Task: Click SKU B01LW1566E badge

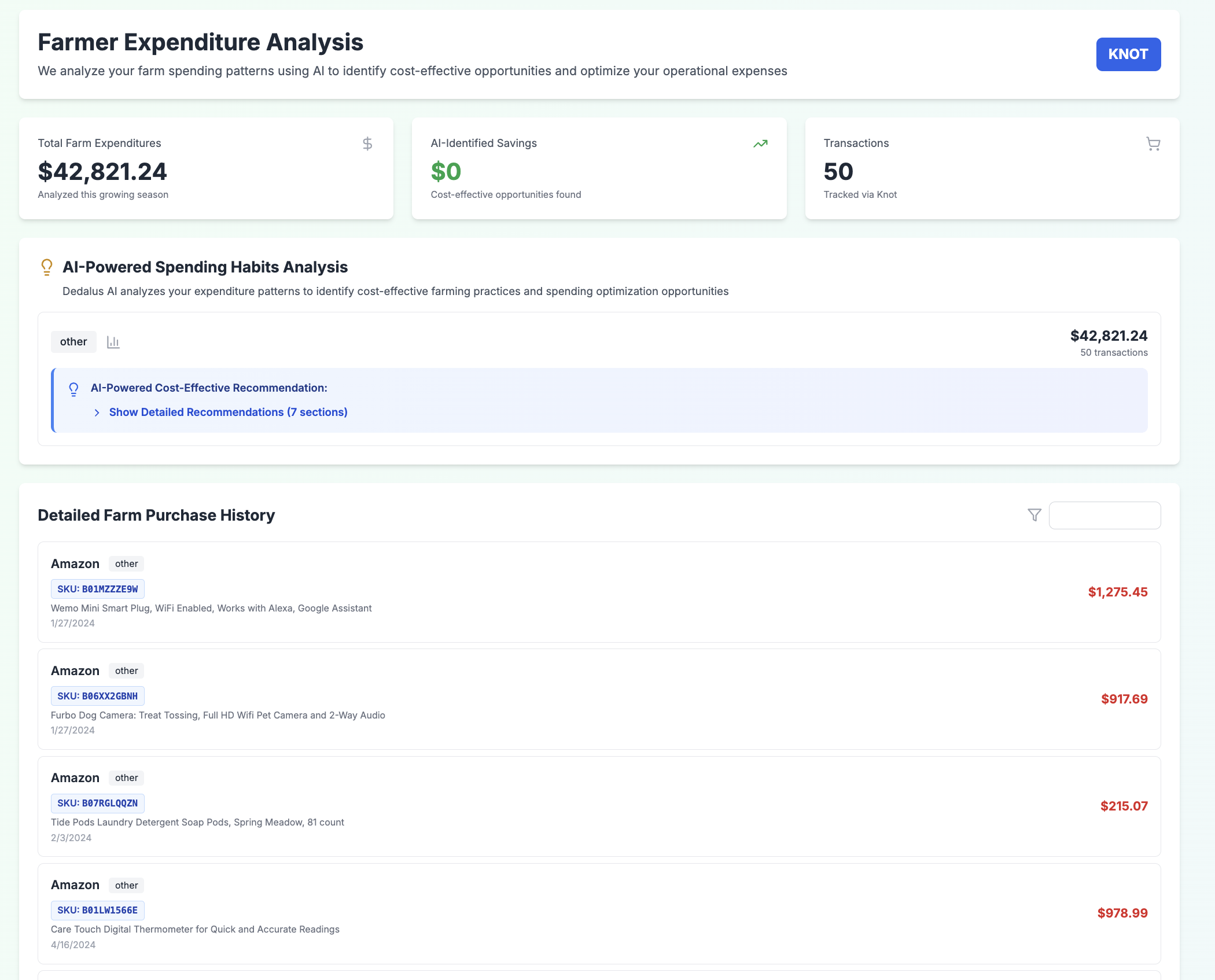Action: 97,910
